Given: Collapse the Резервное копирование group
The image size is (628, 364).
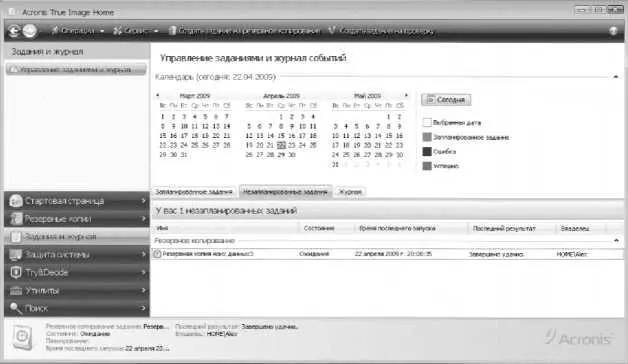Looking at the screenshot, I should pyautogui.click(x=616, y=241).
